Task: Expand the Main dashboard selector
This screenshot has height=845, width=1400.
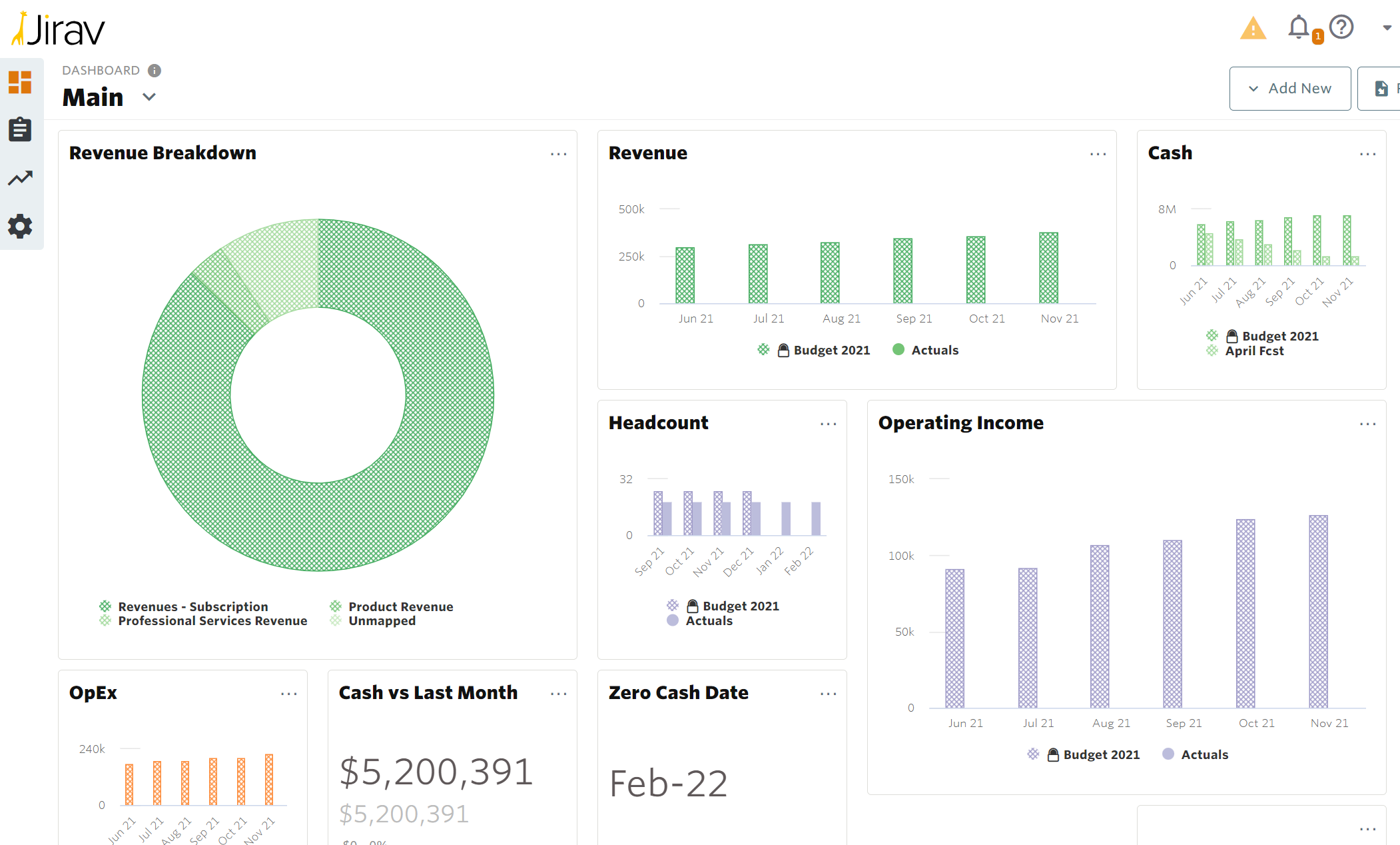Action: point(149,97)
